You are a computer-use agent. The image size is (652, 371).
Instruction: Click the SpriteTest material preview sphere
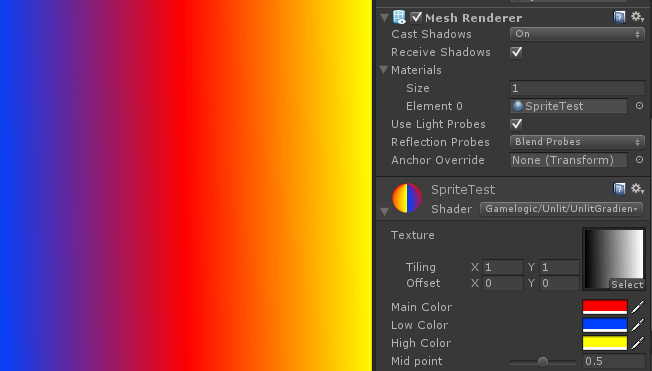click(x=407, y=198)
